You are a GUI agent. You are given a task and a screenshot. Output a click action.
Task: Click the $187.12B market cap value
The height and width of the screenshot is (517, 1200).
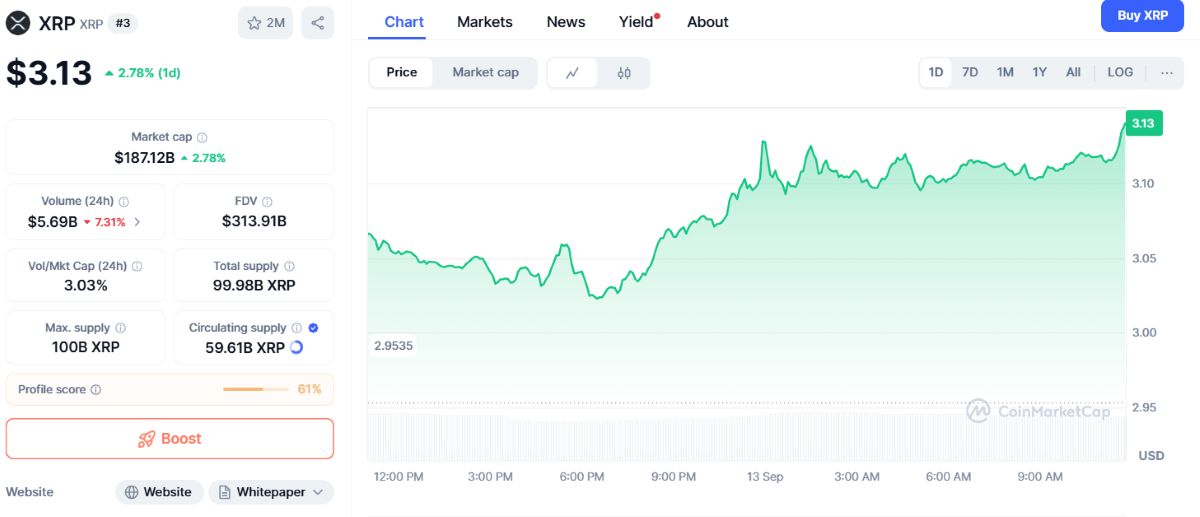click(144, 158)
